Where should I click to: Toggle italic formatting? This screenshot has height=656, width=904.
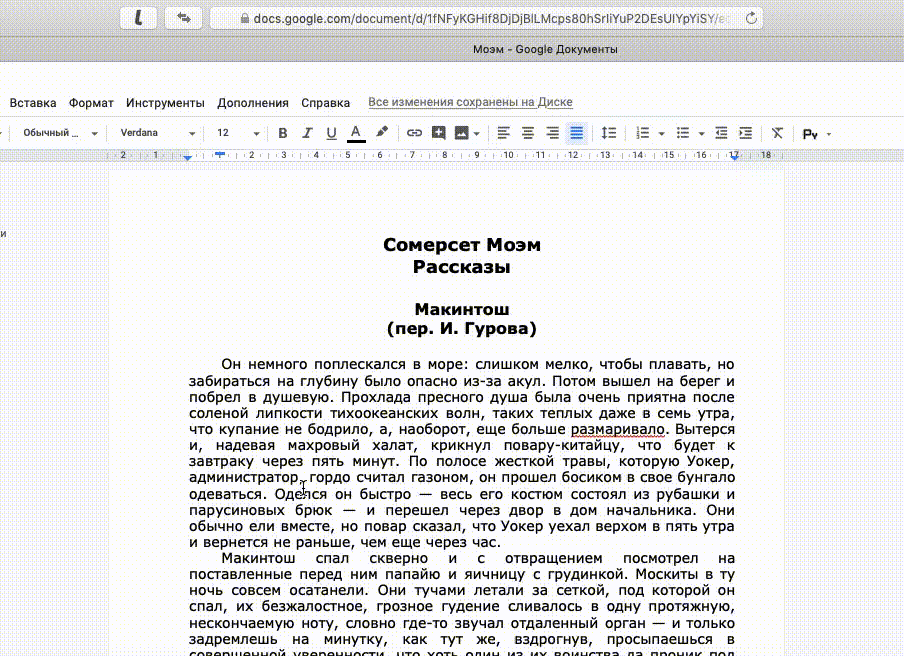coord(307,133)
